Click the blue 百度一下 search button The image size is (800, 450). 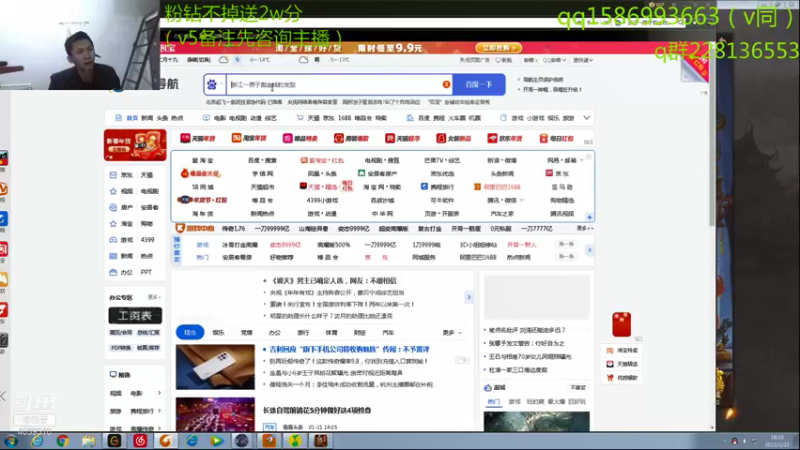coord(479,85)
